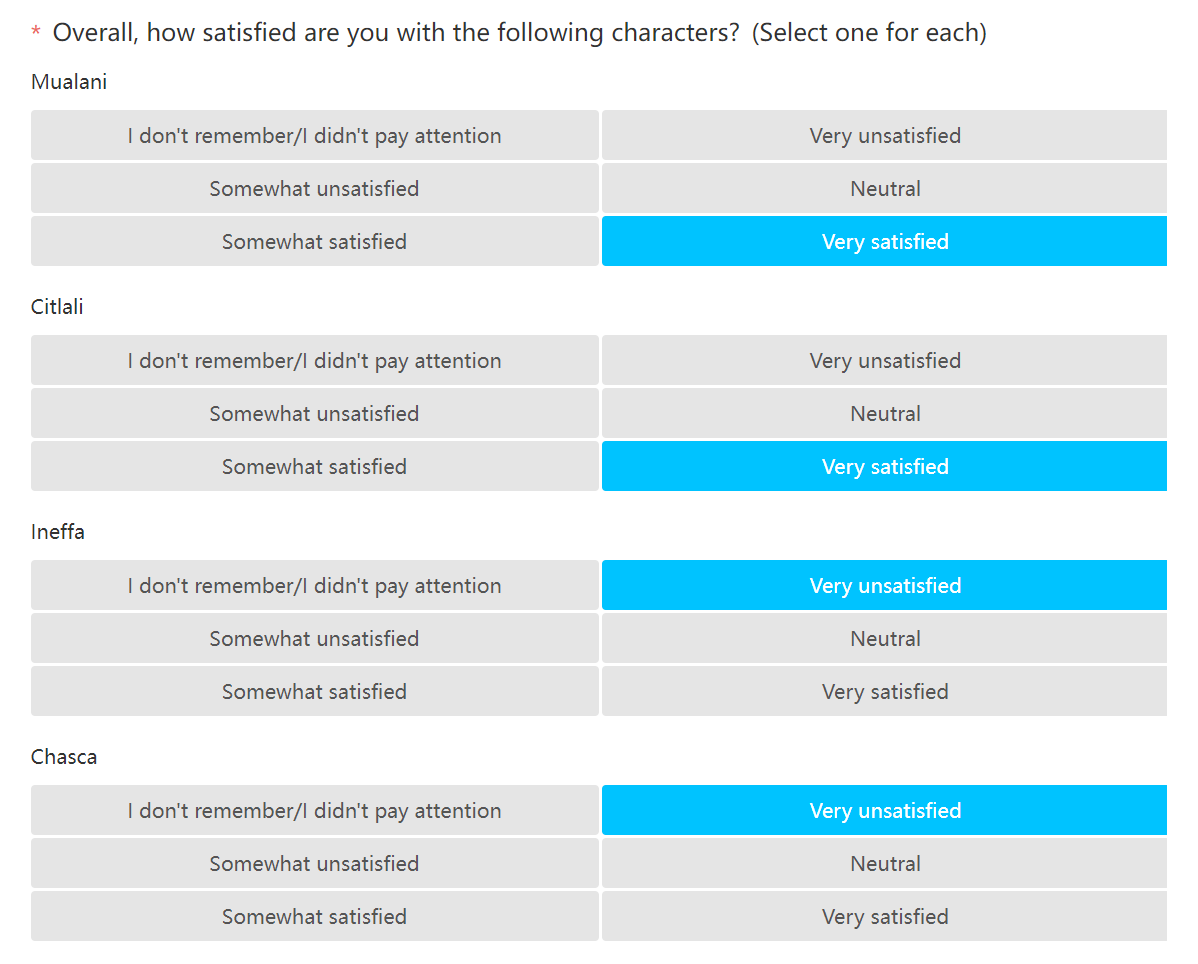Image resolution: width=1198 pixels, height=964 pixels.
Task: Select 'I don't remember' option for Chasca
Action: [x=315, y=810]
